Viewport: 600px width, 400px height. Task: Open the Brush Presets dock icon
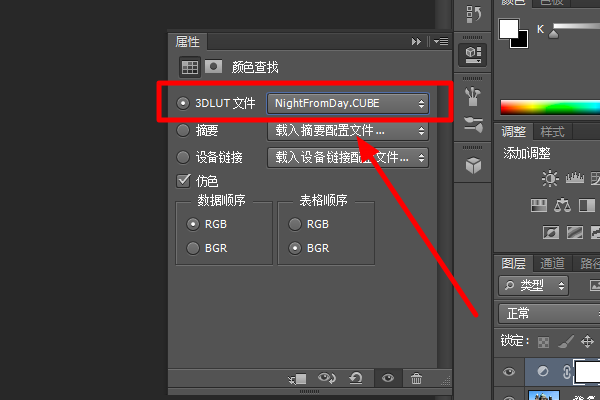(473, 124)
